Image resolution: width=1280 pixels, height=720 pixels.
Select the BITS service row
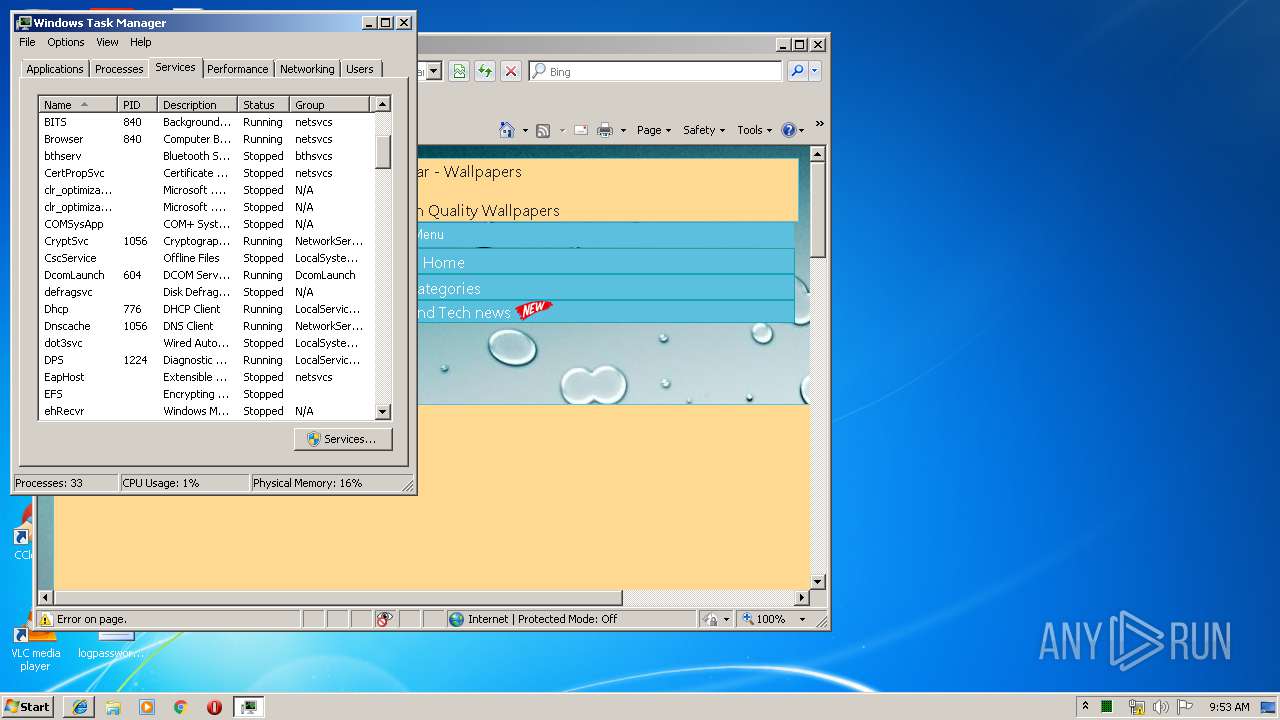pos(206,122)
